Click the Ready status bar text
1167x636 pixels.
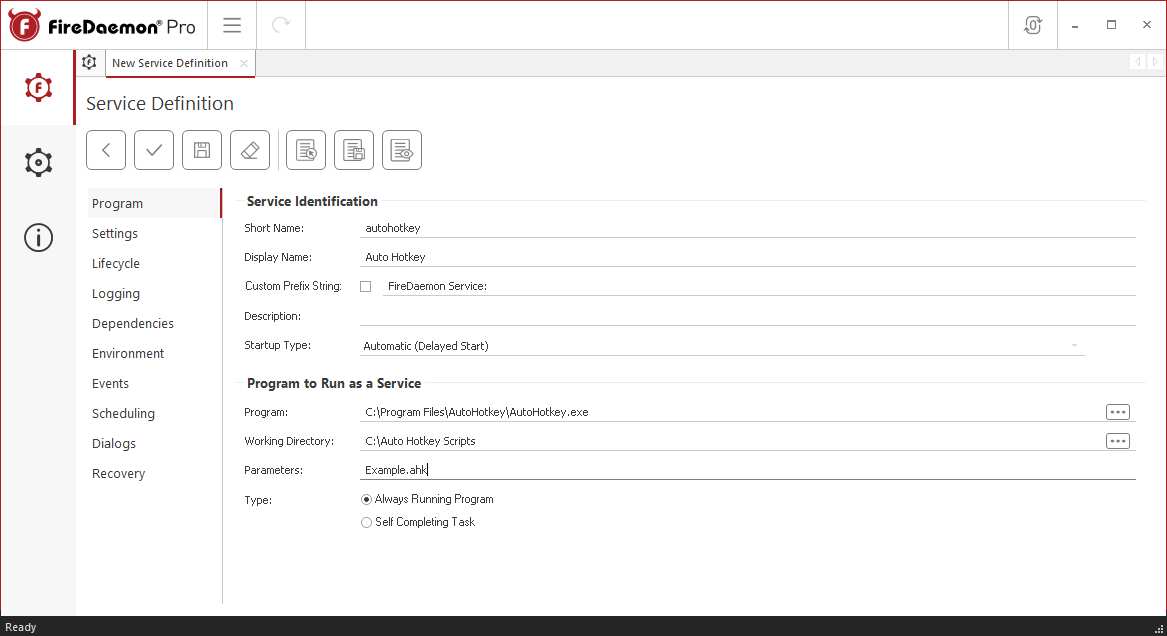pos(21,627)
